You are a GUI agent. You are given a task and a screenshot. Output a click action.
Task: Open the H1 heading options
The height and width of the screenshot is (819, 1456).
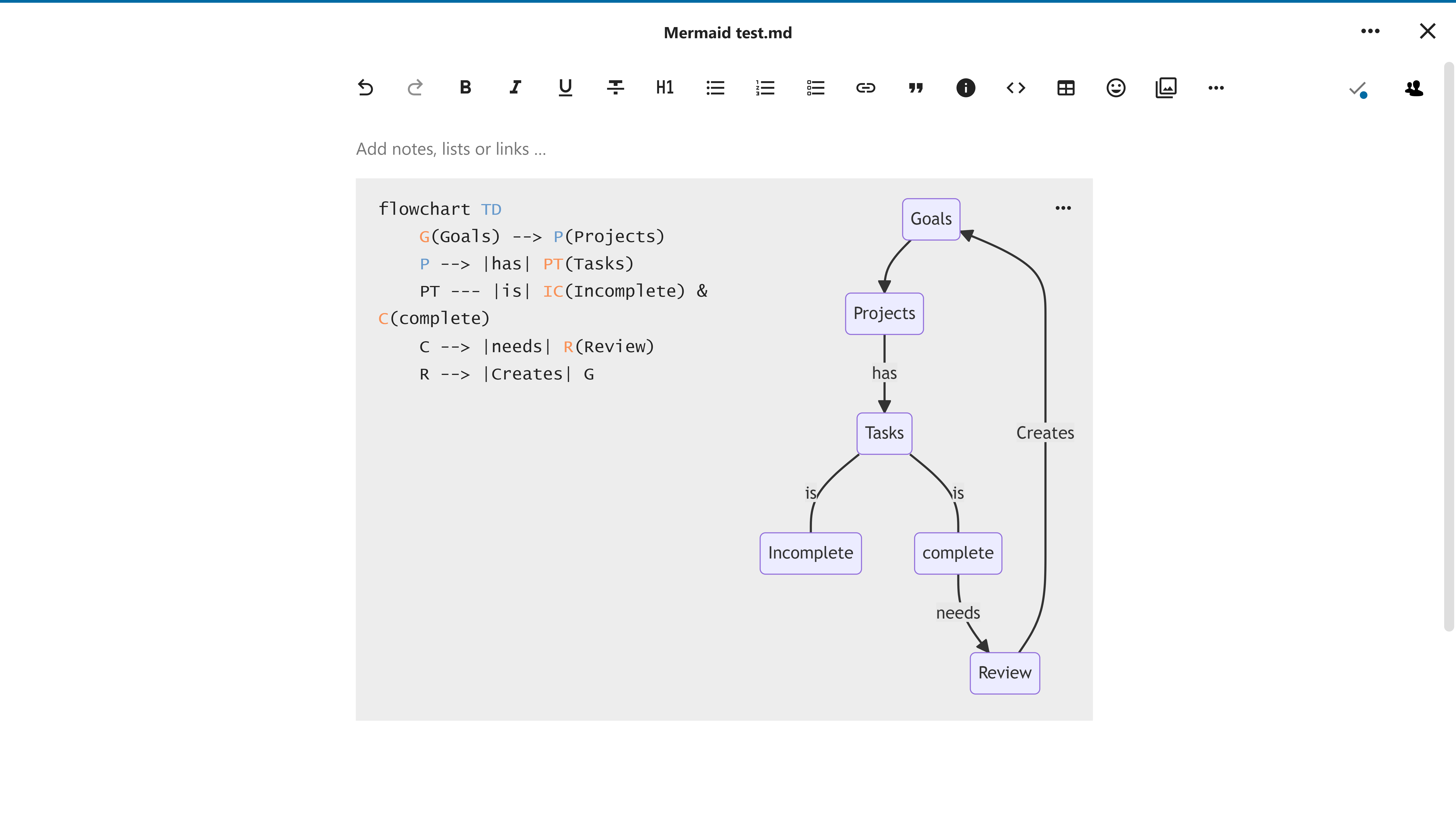665,88
